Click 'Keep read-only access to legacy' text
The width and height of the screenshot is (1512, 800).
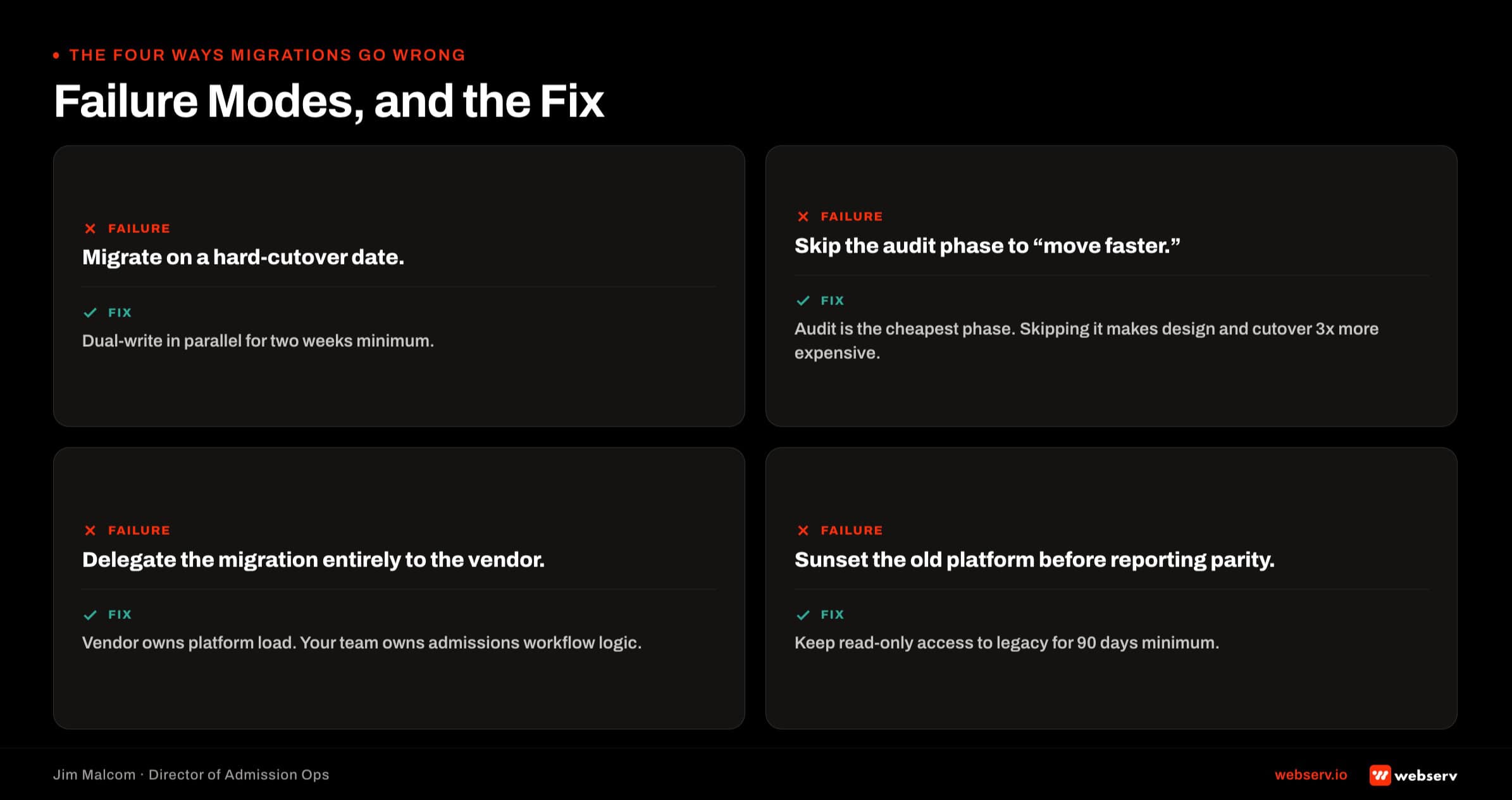click(x=1007, y=643)
